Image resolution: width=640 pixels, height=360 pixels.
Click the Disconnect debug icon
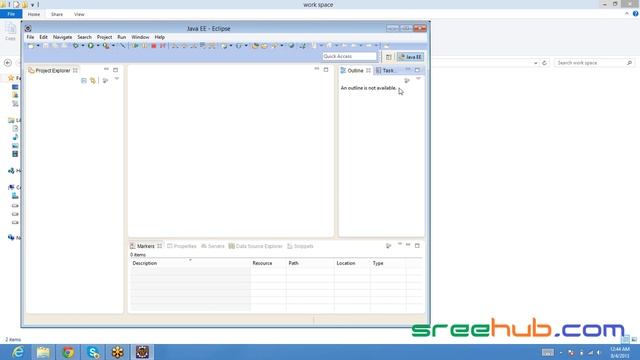click(x=163, y=46)
